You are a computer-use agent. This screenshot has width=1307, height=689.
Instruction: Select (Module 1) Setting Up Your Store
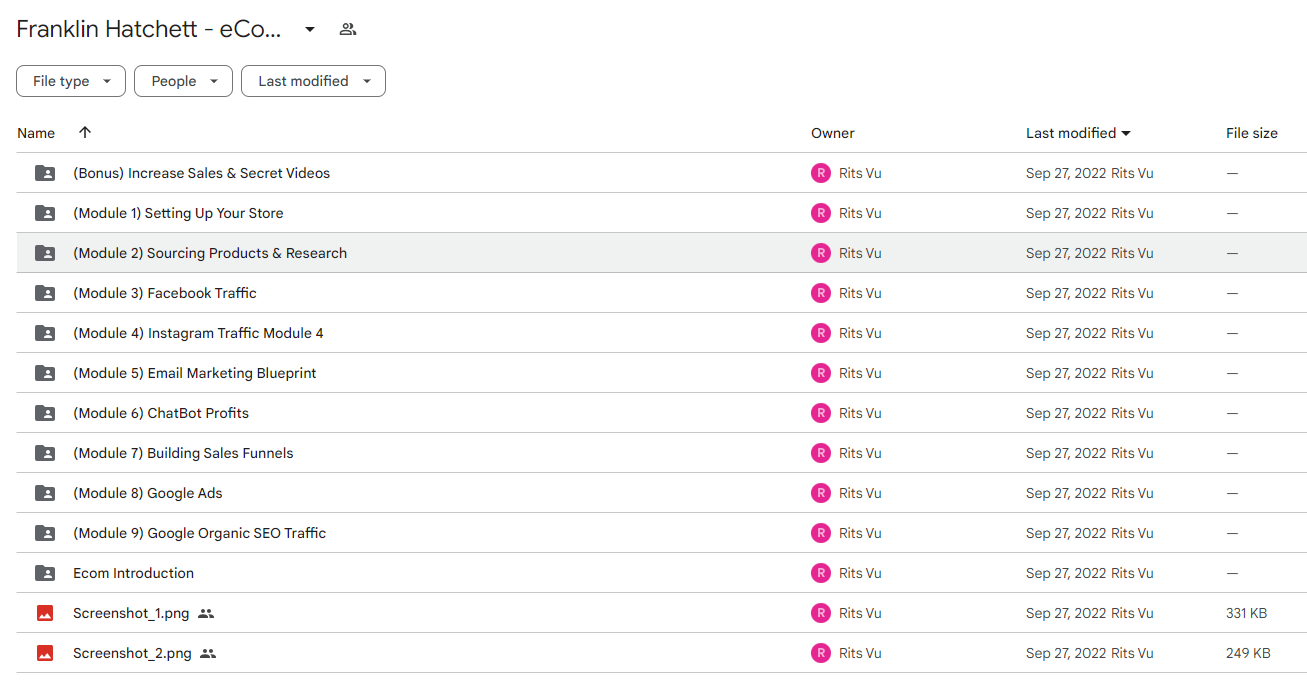pos(178,213)
